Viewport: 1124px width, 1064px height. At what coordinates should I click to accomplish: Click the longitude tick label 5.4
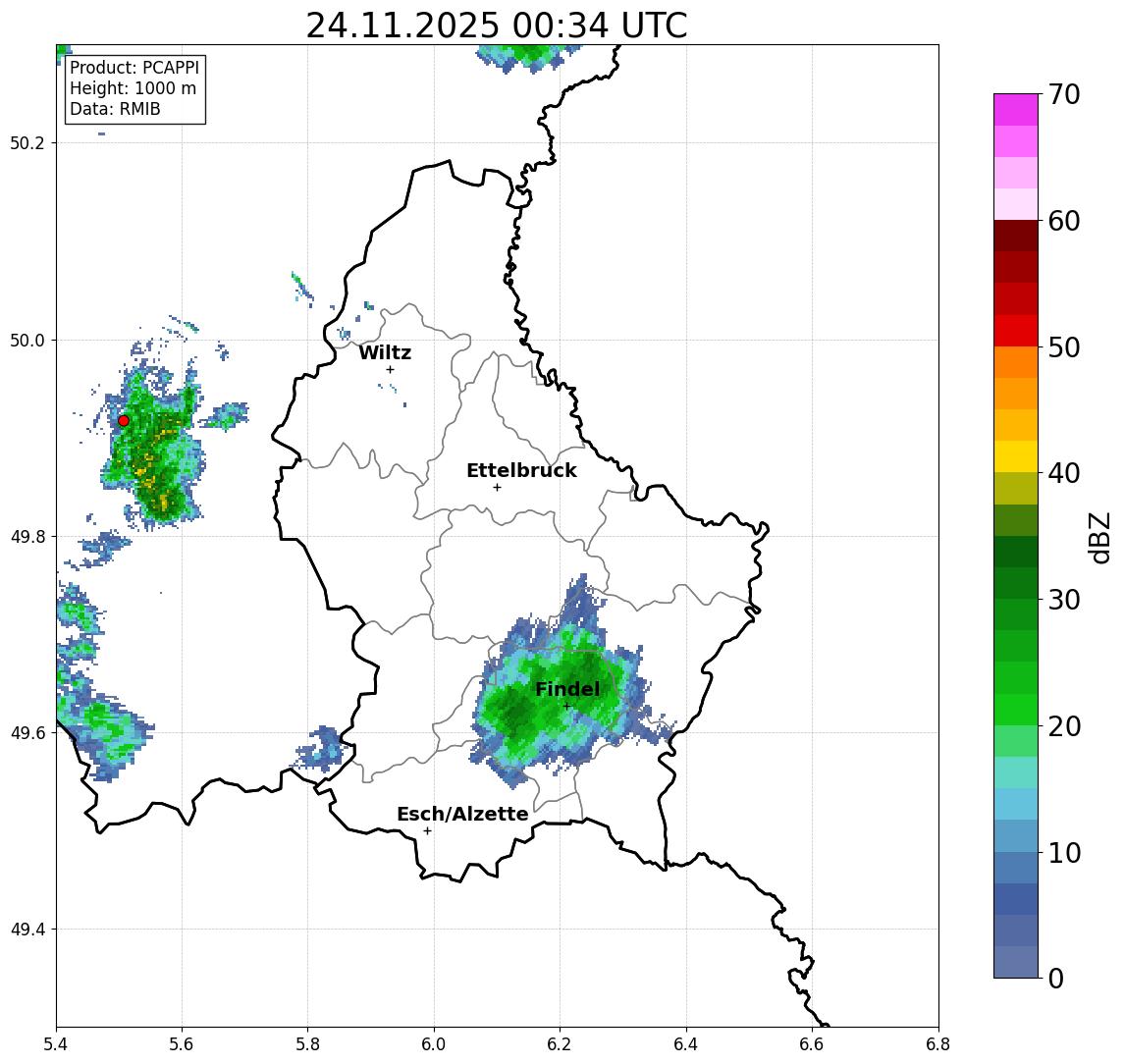[56, 1044]
